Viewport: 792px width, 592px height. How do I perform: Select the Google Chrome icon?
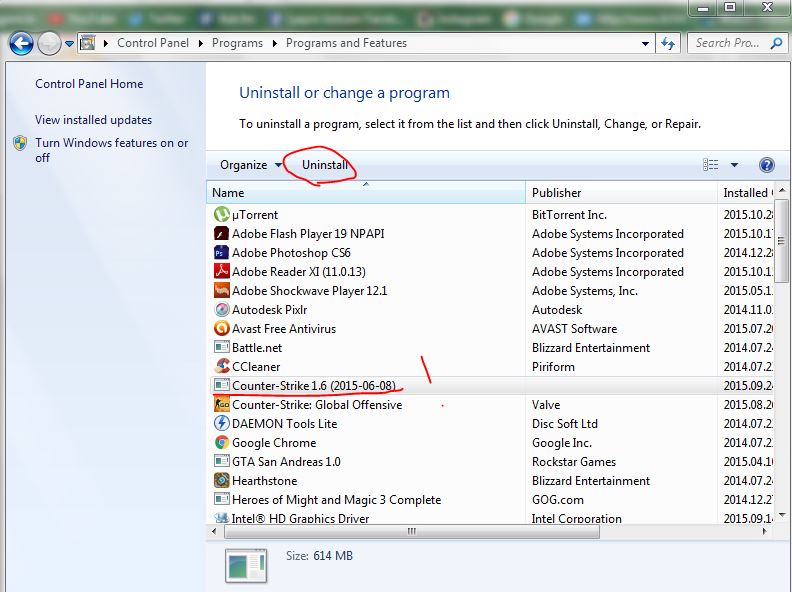pyautogui.click(x=221, y=442)
